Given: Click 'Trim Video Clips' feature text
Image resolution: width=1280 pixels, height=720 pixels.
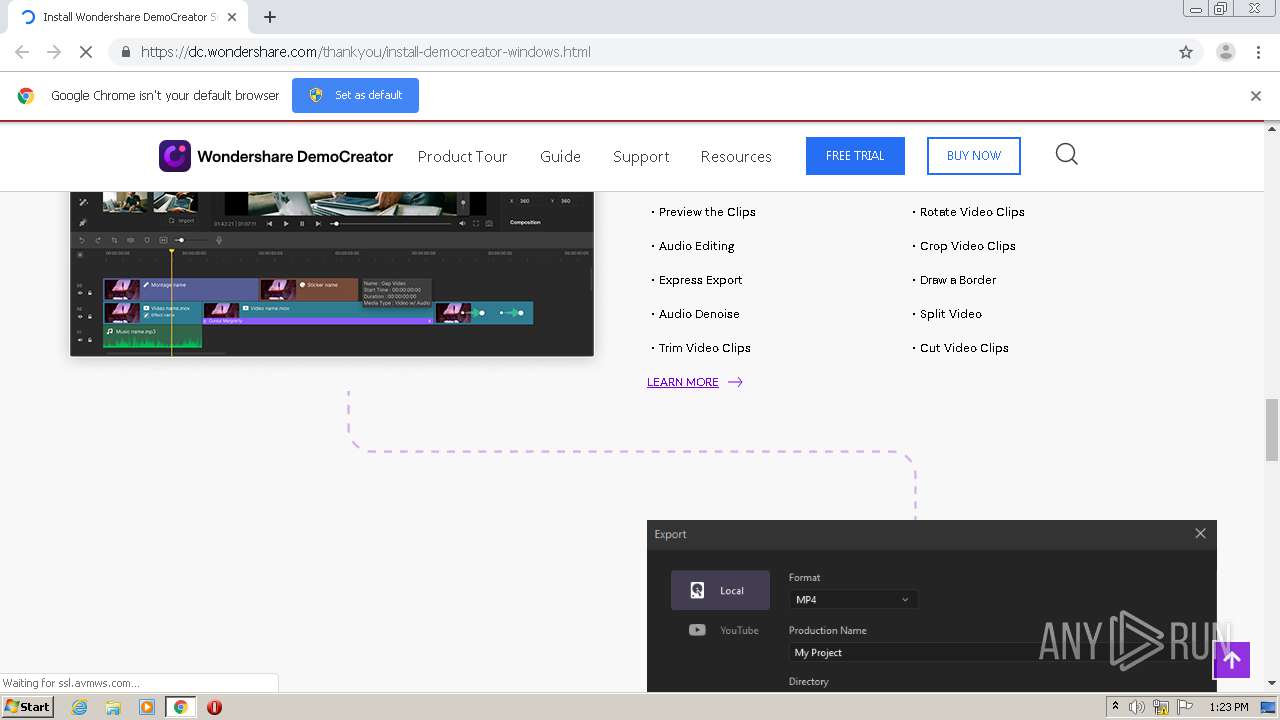Looking at the screenshot, I should [x=704, y=348].
